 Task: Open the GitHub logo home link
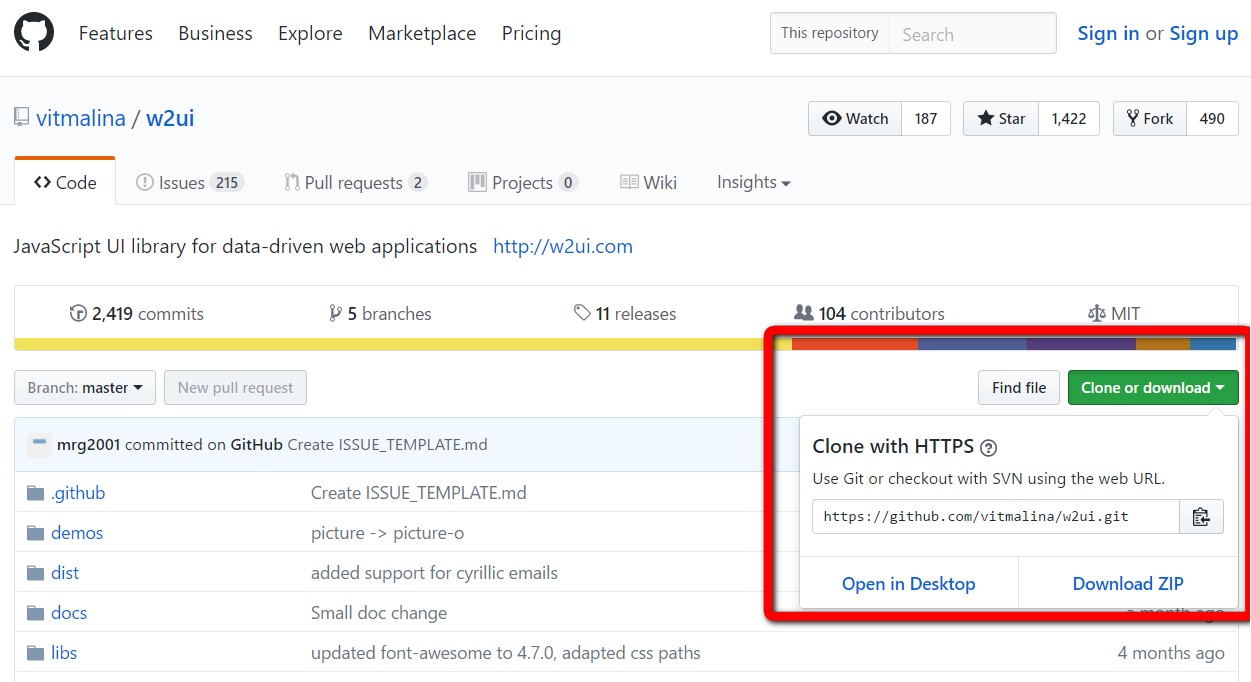(x=35, y=33)
